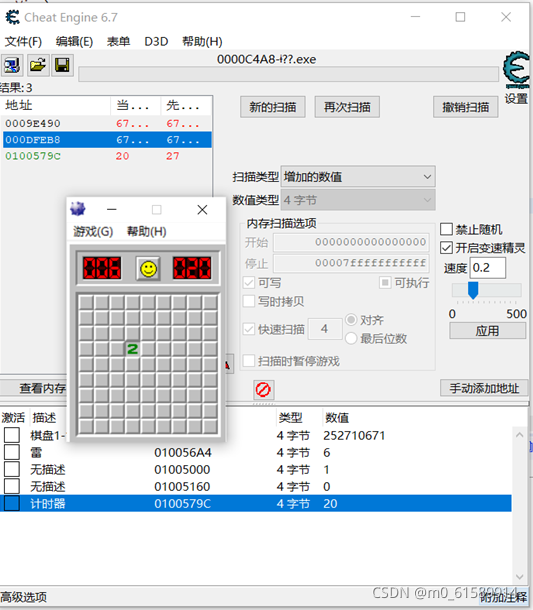Click 高级选项 at the bottom
The height and width of the screenshot is (610, 533).
23,597
